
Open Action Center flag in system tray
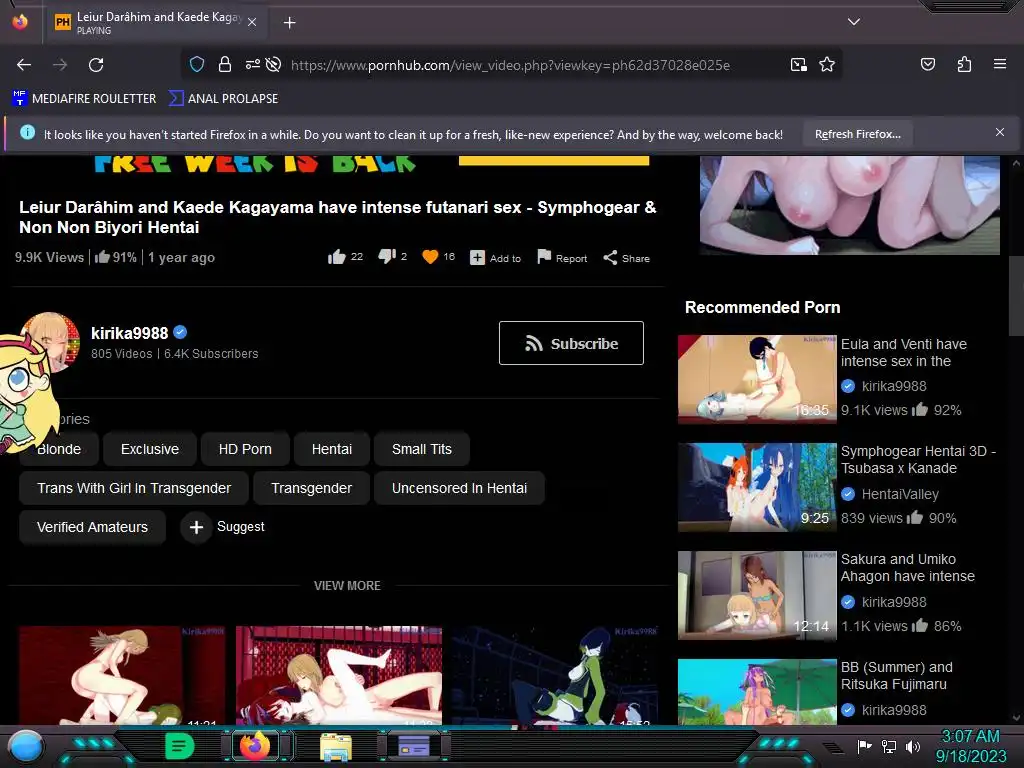tap(865, 746)
